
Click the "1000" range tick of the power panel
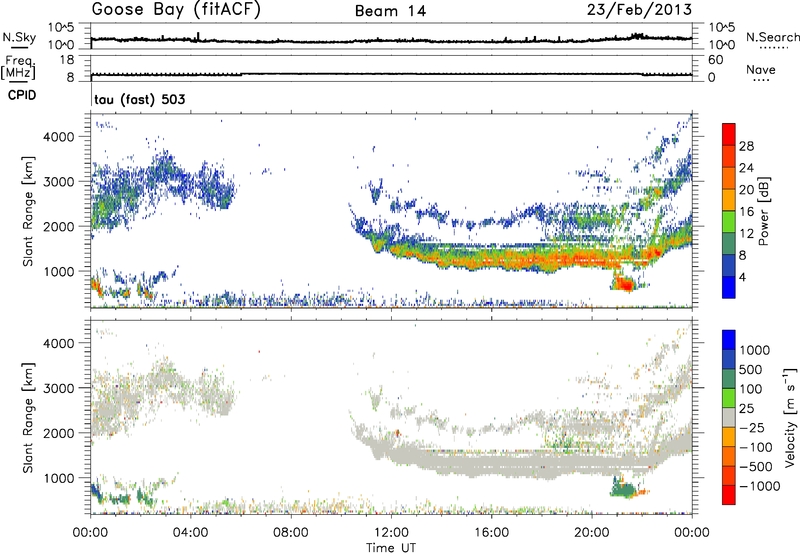click(x=61, y=271)
